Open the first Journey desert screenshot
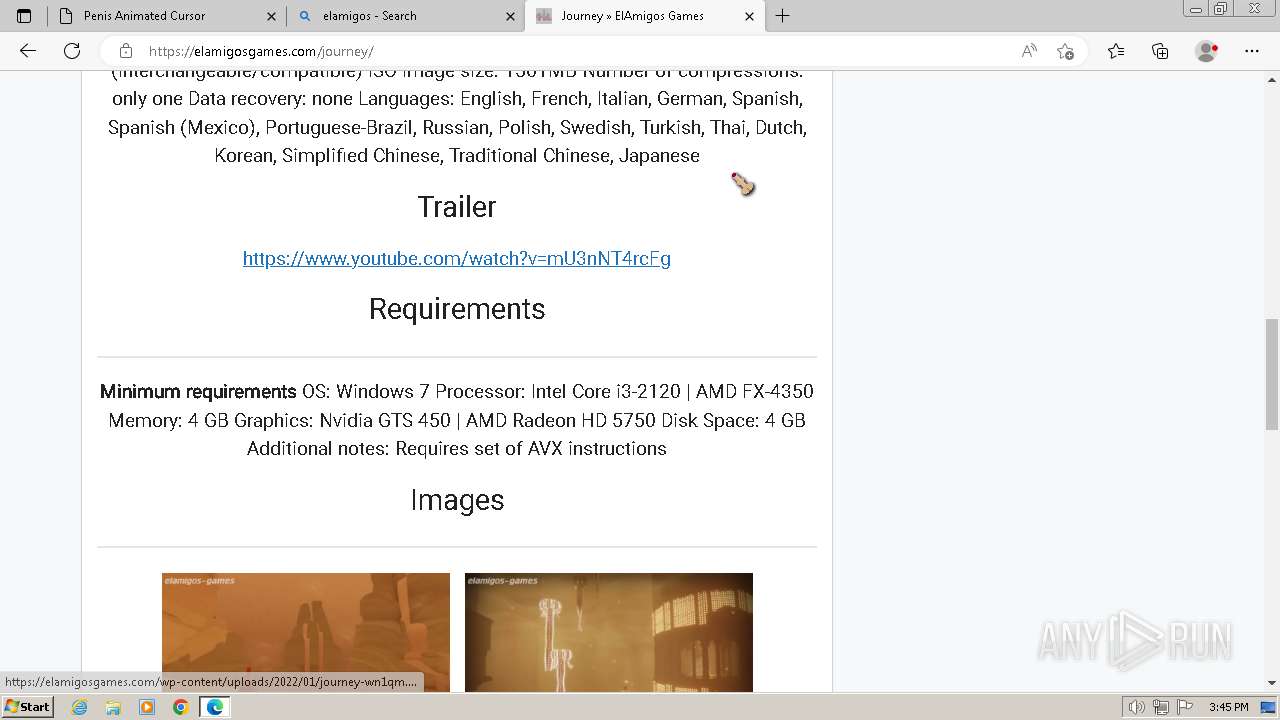This screenshot has width=1280, height=720. coord(306,632)
